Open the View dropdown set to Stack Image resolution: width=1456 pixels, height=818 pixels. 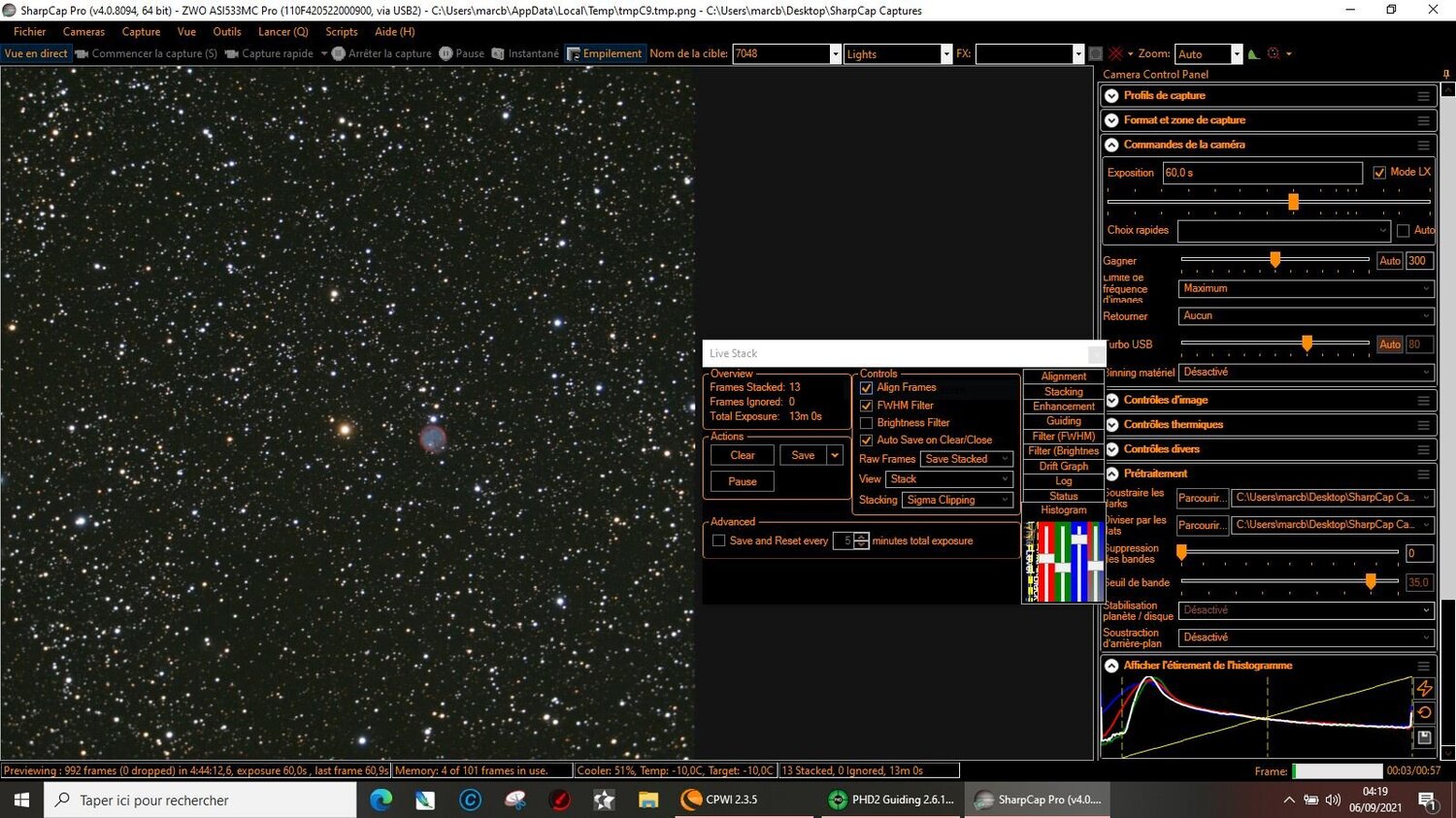[949, 479]
